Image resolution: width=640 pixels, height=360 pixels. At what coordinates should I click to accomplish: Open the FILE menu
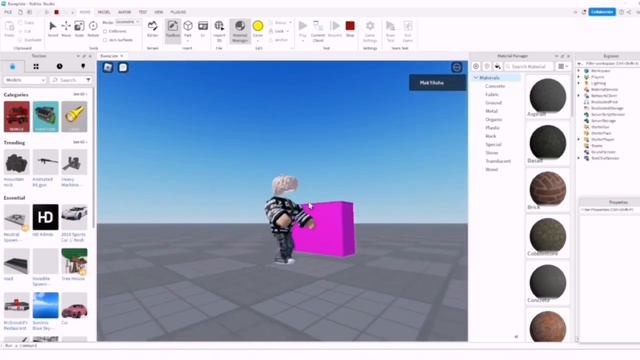8,12
